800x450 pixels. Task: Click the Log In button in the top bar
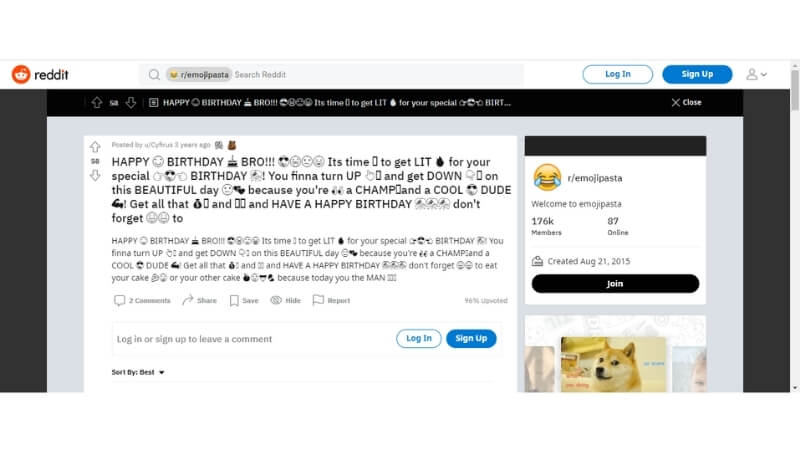pos(617,74)
